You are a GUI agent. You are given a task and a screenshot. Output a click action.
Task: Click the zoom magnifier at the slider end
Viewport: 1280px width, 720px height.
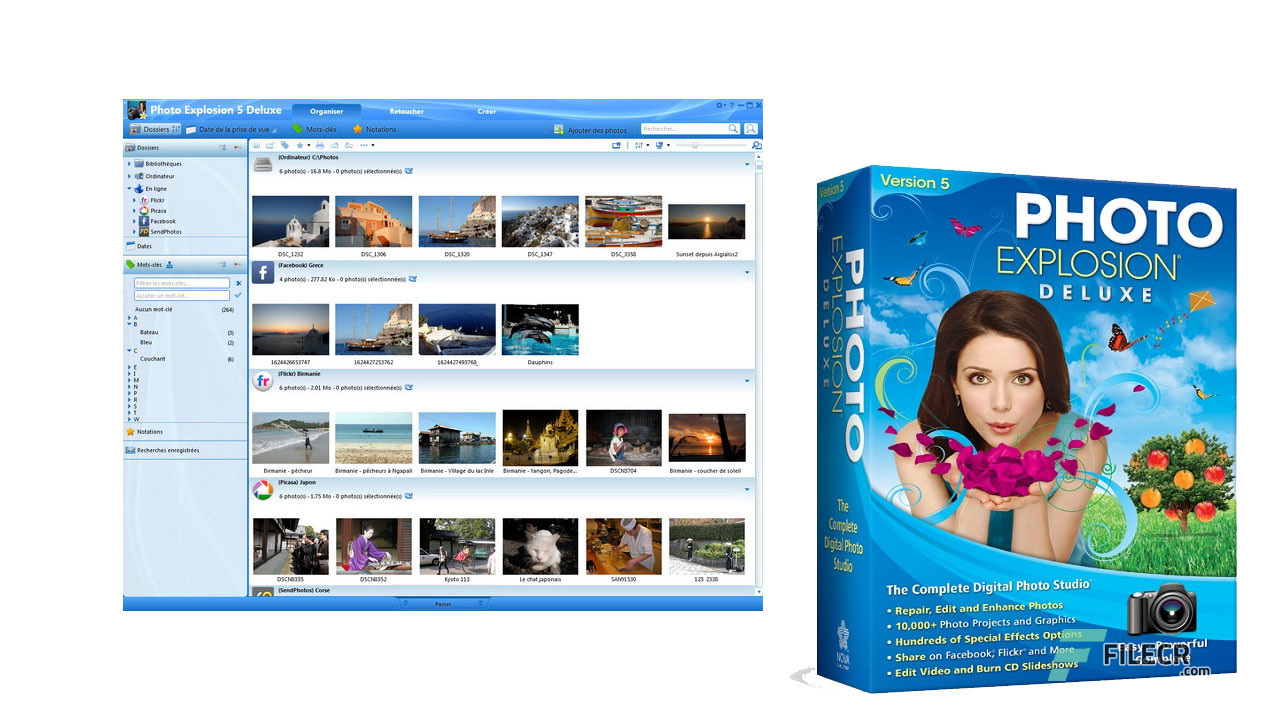coord(756,145)
